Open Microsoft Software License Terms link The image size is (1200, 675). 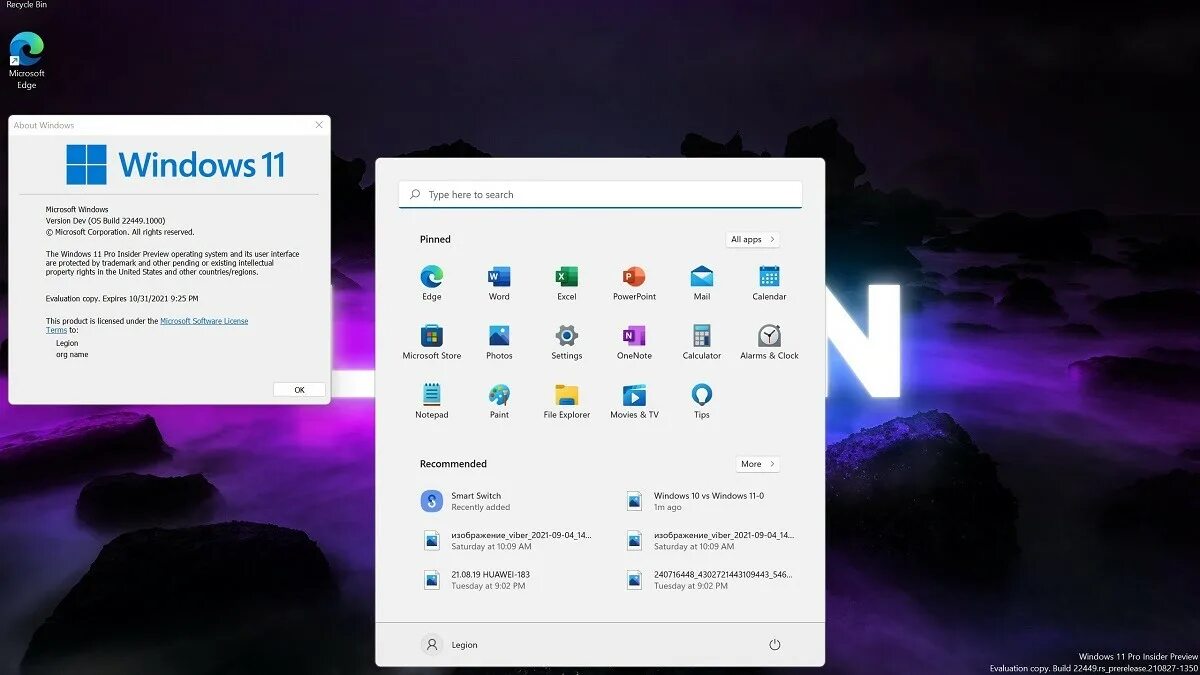point(147,325)
